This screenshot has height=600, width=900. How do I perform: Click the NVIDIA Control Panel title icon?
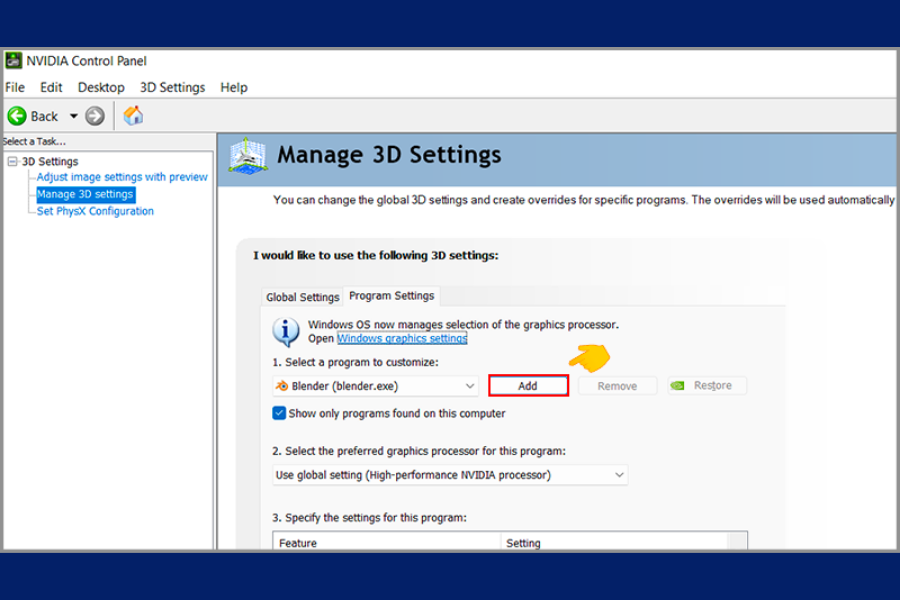(14, 61)
